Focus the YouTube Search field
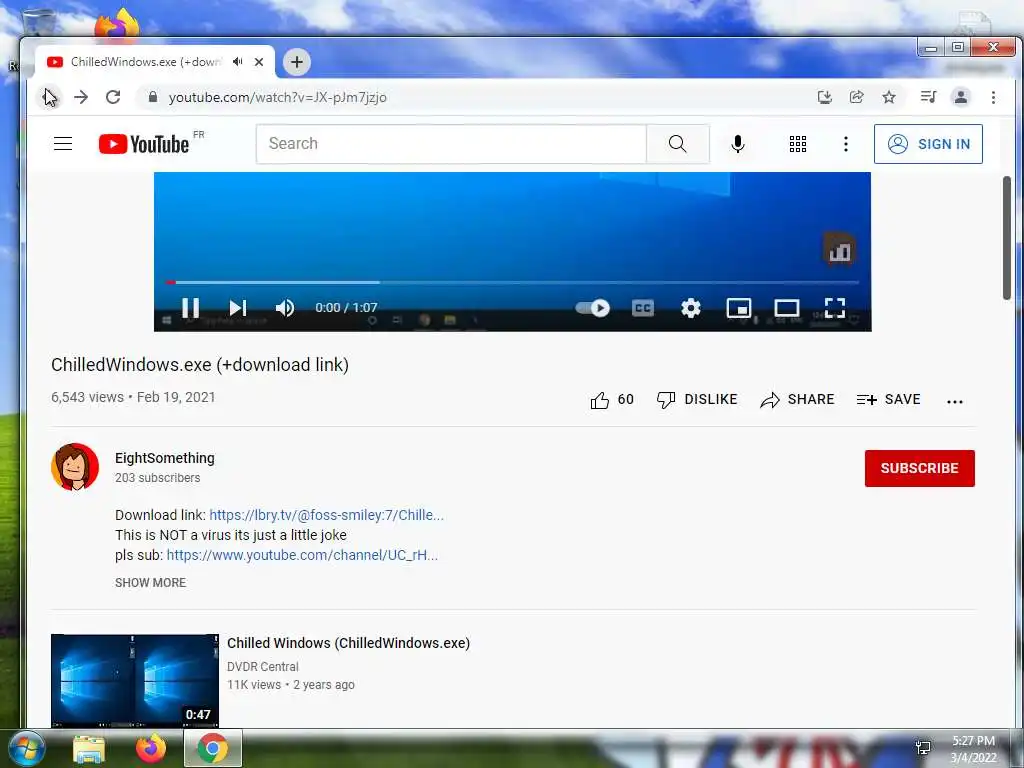Viewport: 1024px width, 768px height. click(x=451, y=144)
